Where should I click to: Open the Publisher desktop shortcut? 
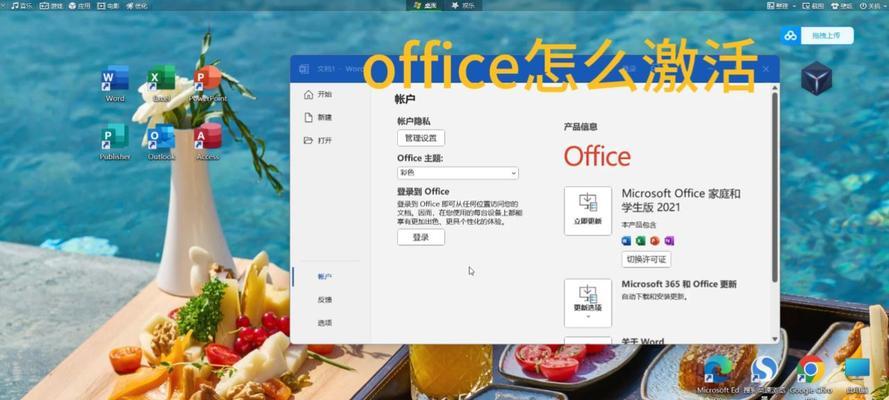tap(115, 142)
